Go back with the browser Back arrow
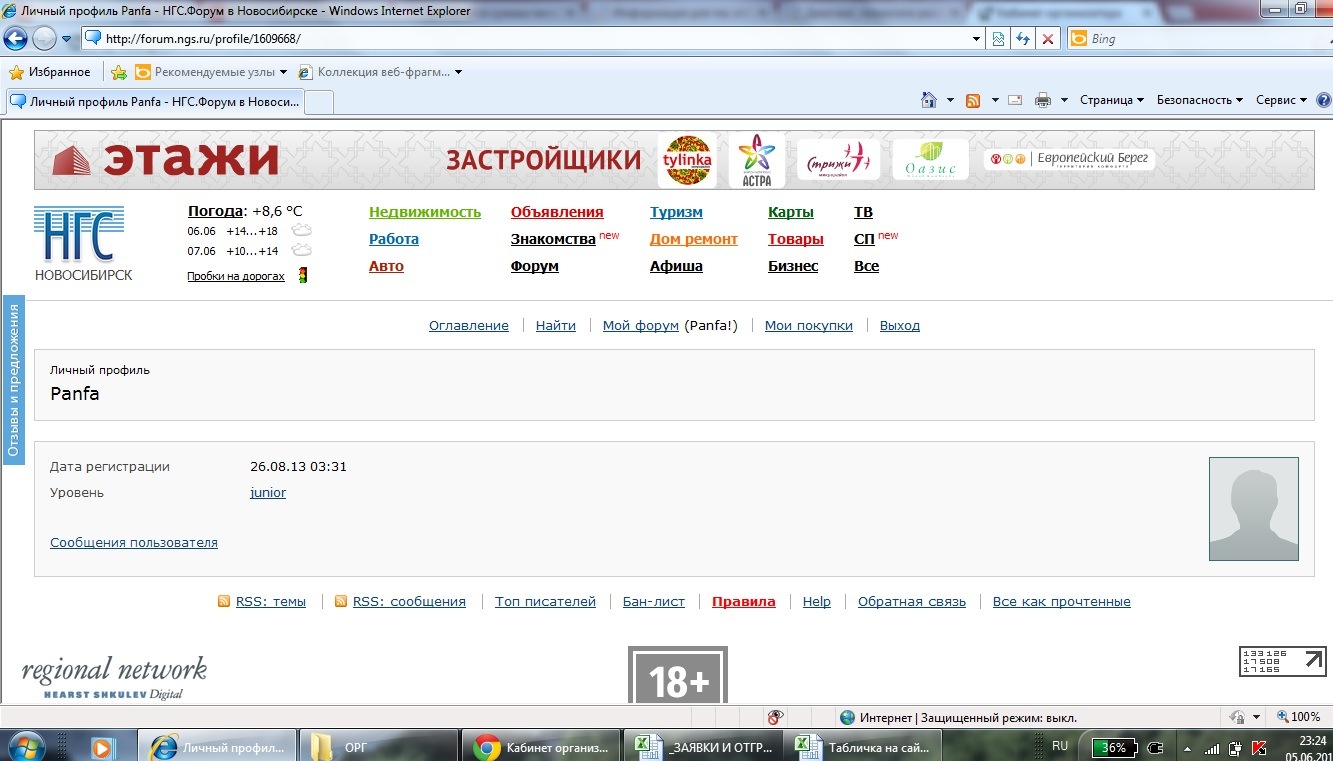The height and width of the screenshot is (761, 1333). point(15,39)
